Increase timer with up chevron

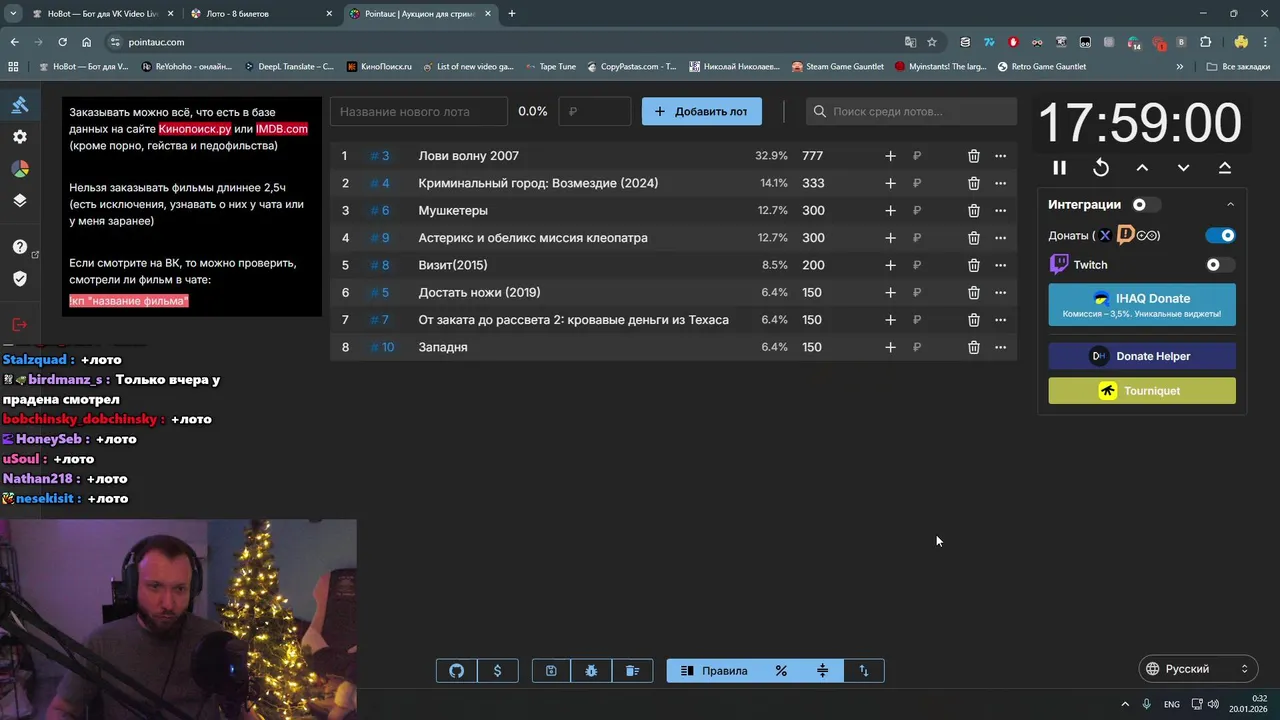click(1142, 168)
